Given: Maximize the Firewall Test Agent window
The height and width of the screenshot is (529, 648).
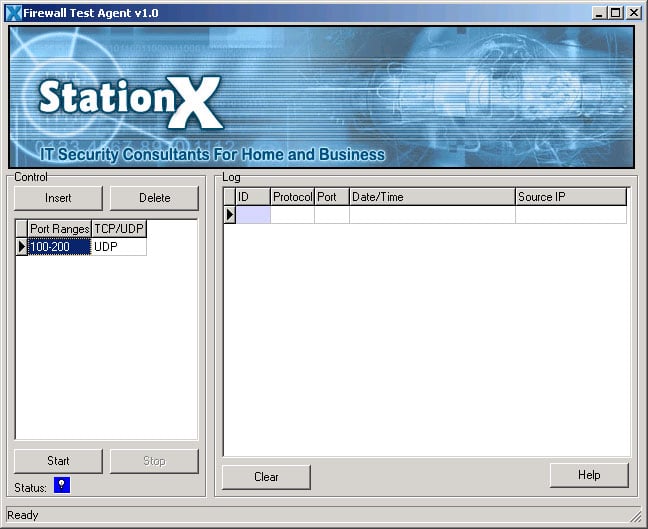Looking at the screenshot, I should [x=615, y=13].
